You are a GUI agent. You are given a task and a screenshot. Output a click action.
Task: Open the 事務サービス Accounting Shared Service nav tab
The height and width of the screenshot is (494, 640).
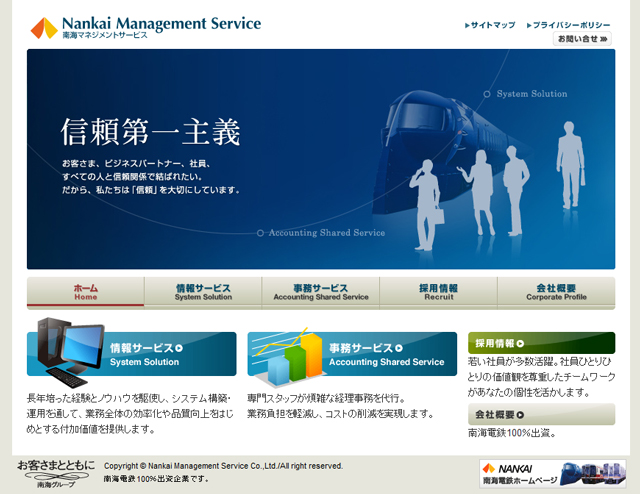(x=321, y=292)
